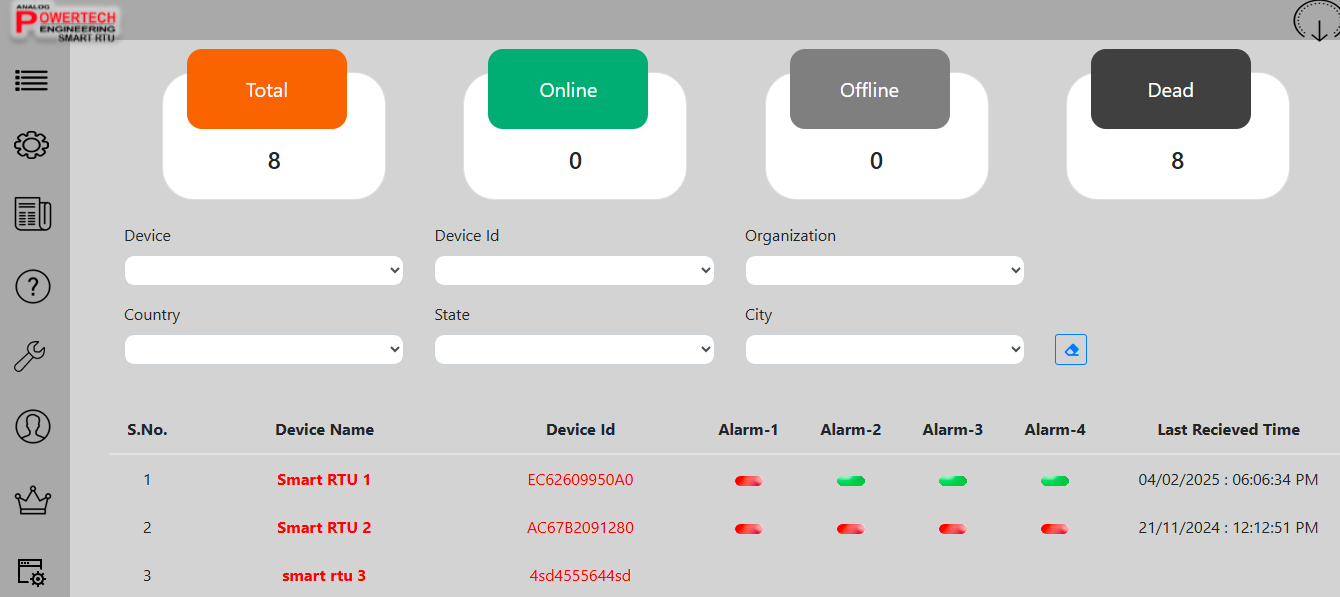Open the window settings icon at sidebar bottom
Screen dimensions: 1340x597
[32, 572]
